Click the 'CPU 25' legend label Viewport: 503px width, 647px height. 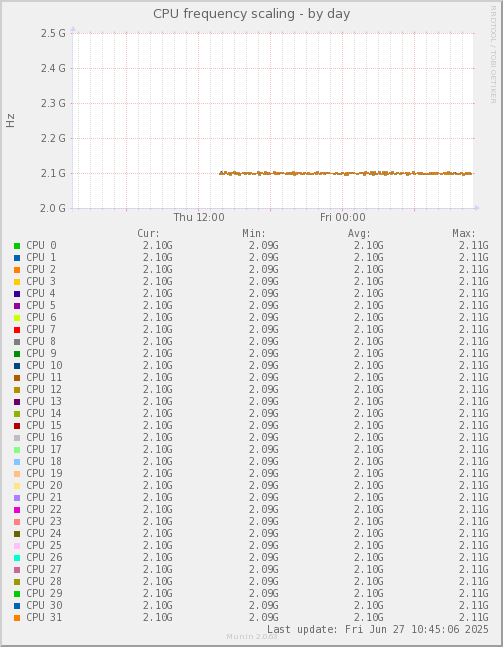(x=44, y=545)
